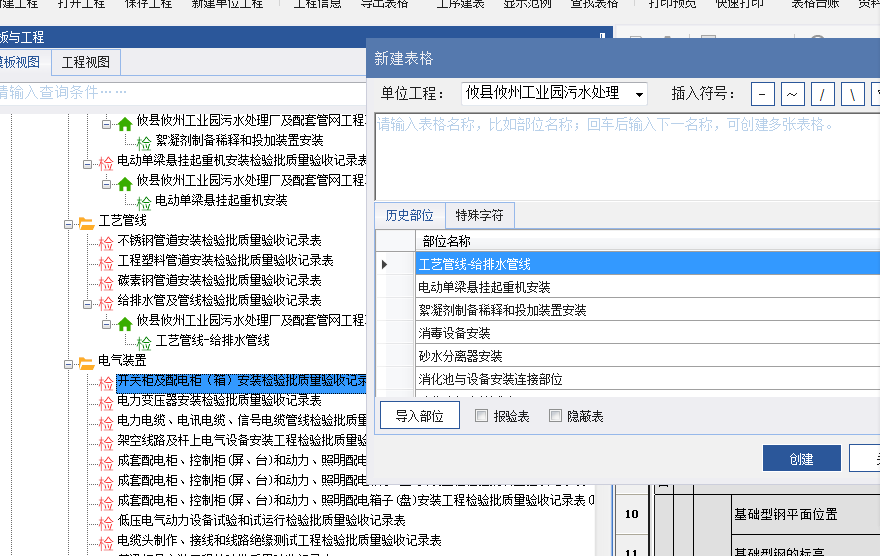
Task: Insert the dash symbol
Action: point(763,94)
